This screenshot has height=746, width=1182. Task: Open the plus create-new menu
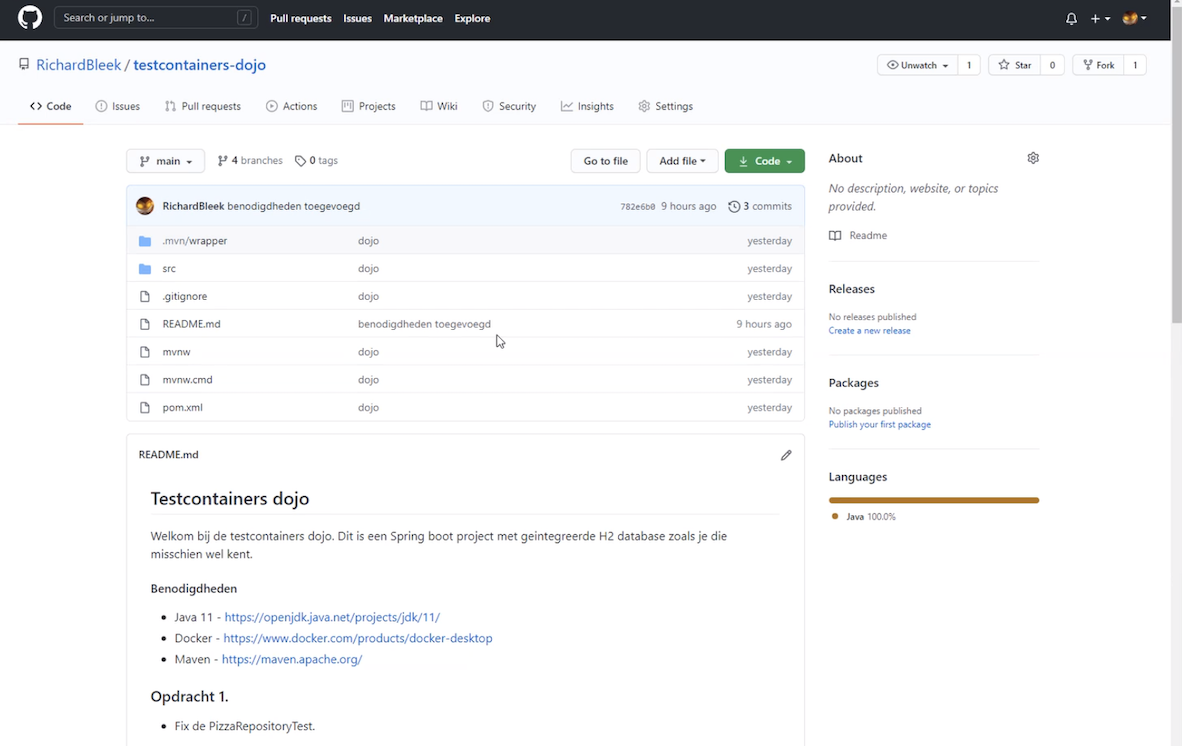click(x=1100, y=18)
